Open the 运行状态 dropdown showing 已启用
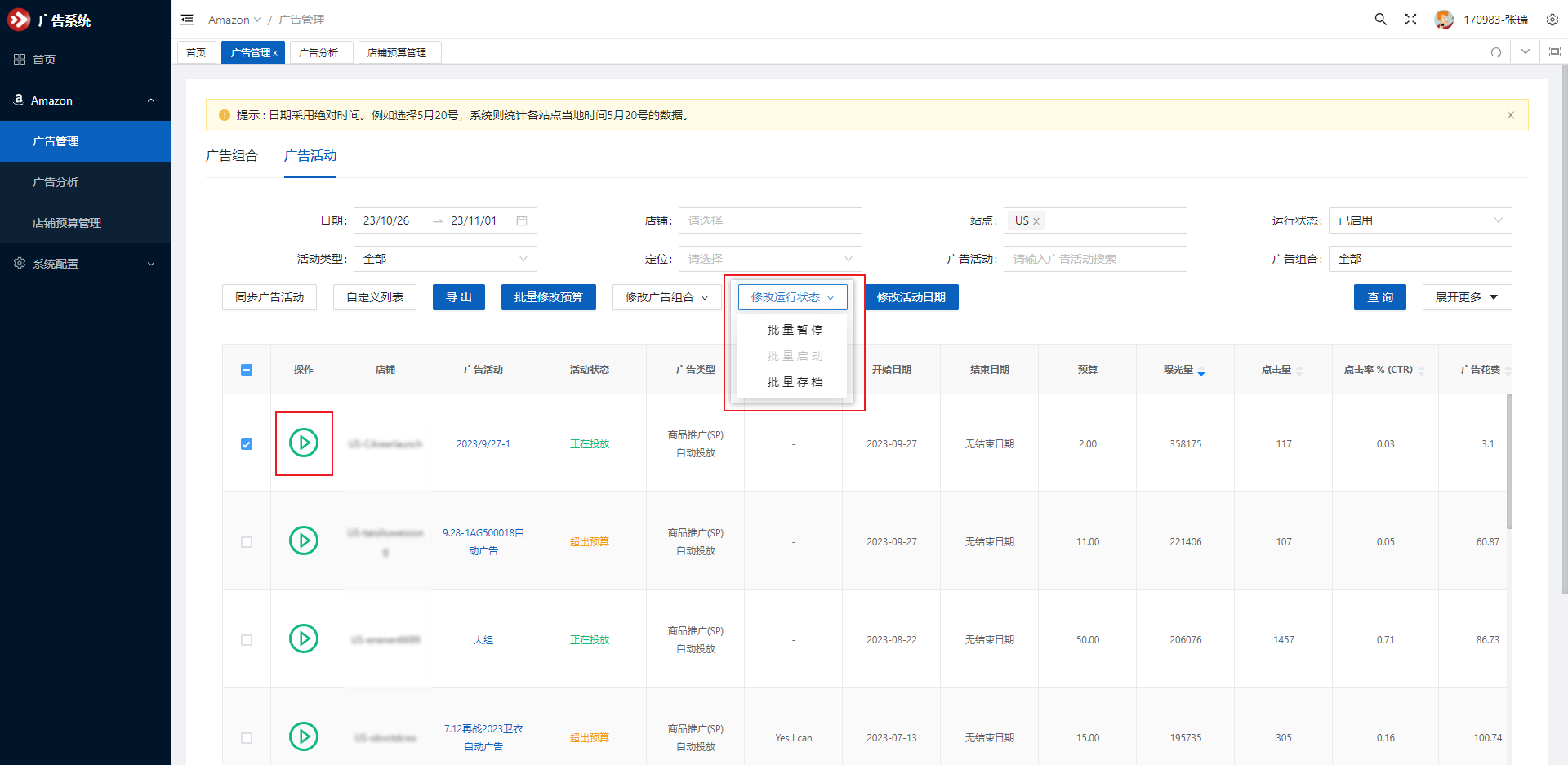Viewport: 1568px width, 765px height. [x=1419, y=220]
